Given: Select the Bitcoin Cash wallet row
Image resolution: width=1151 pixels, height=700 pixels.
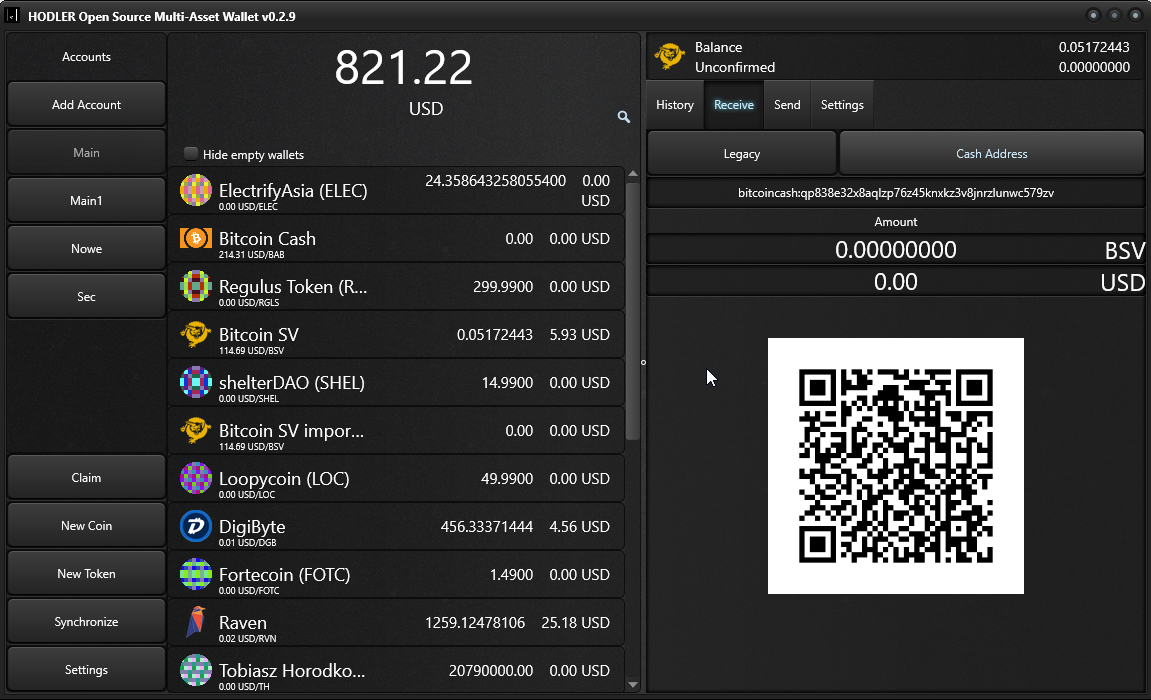Looking at the screenshot, I should click(396, 238).
